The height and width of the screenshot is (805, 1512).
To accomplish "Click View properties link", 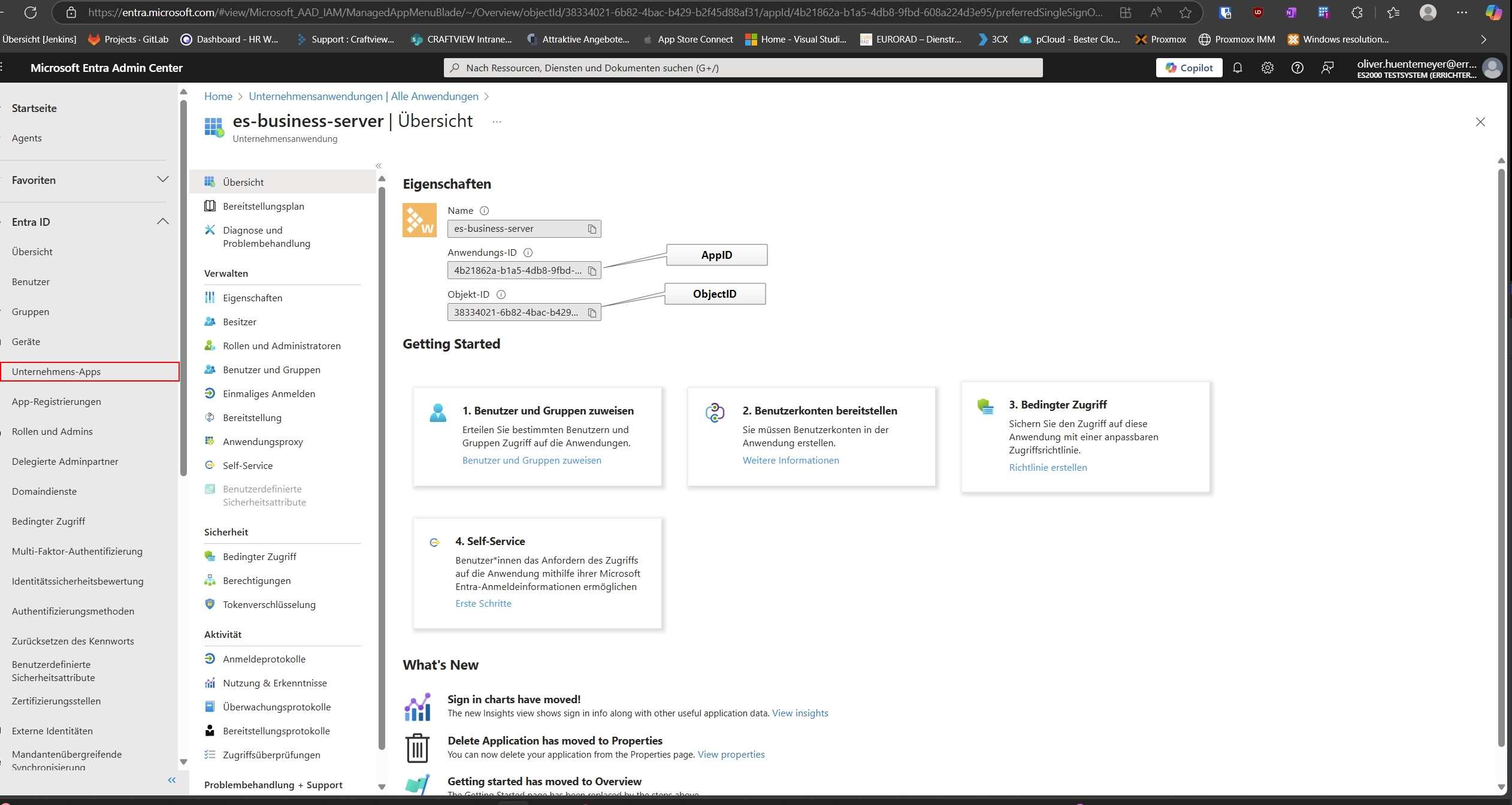I will 731,754.
